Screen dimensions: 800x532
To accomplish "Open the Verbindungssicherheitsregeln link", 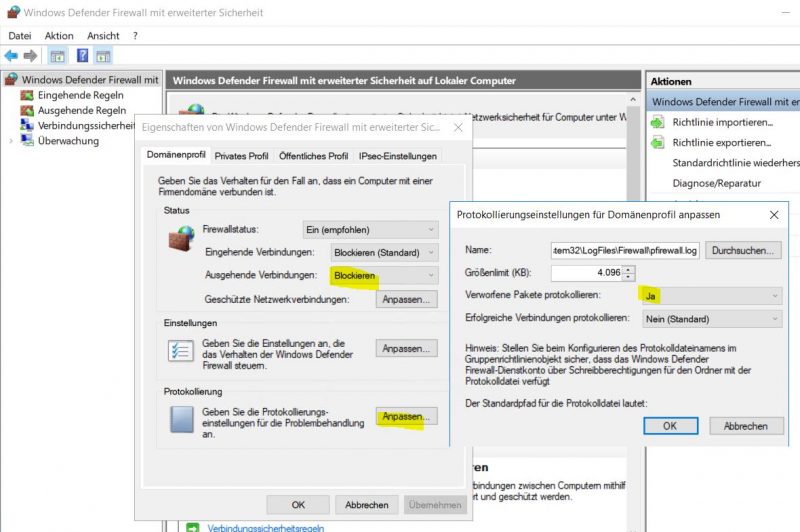I will coord(265,528).
